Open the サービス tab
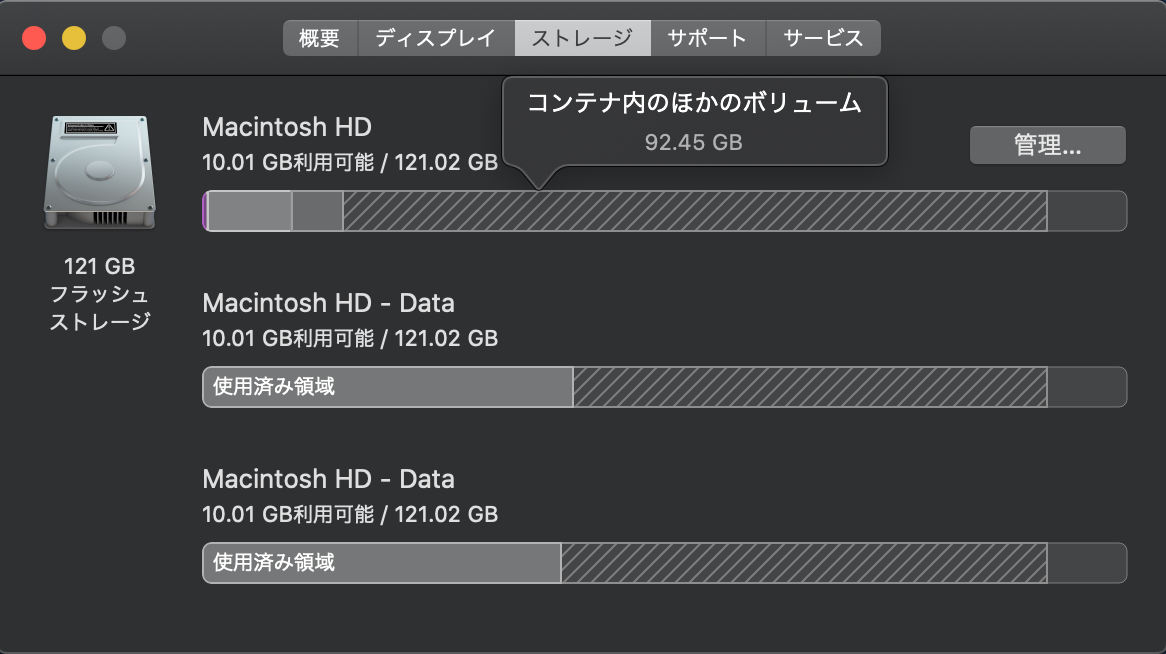This screenshot has width=1166, height=654. [x=822, y=39]
